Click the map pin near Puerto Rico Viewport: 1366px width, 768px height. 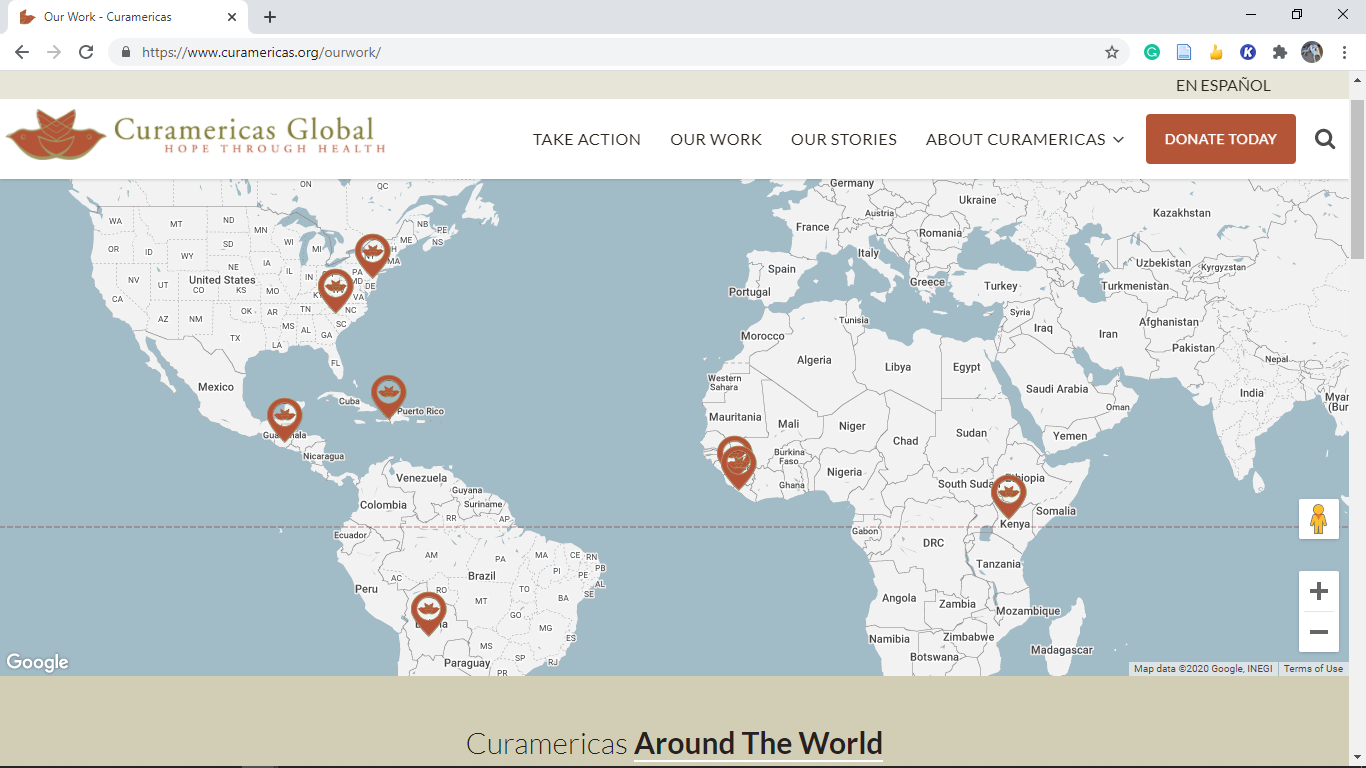388,395
